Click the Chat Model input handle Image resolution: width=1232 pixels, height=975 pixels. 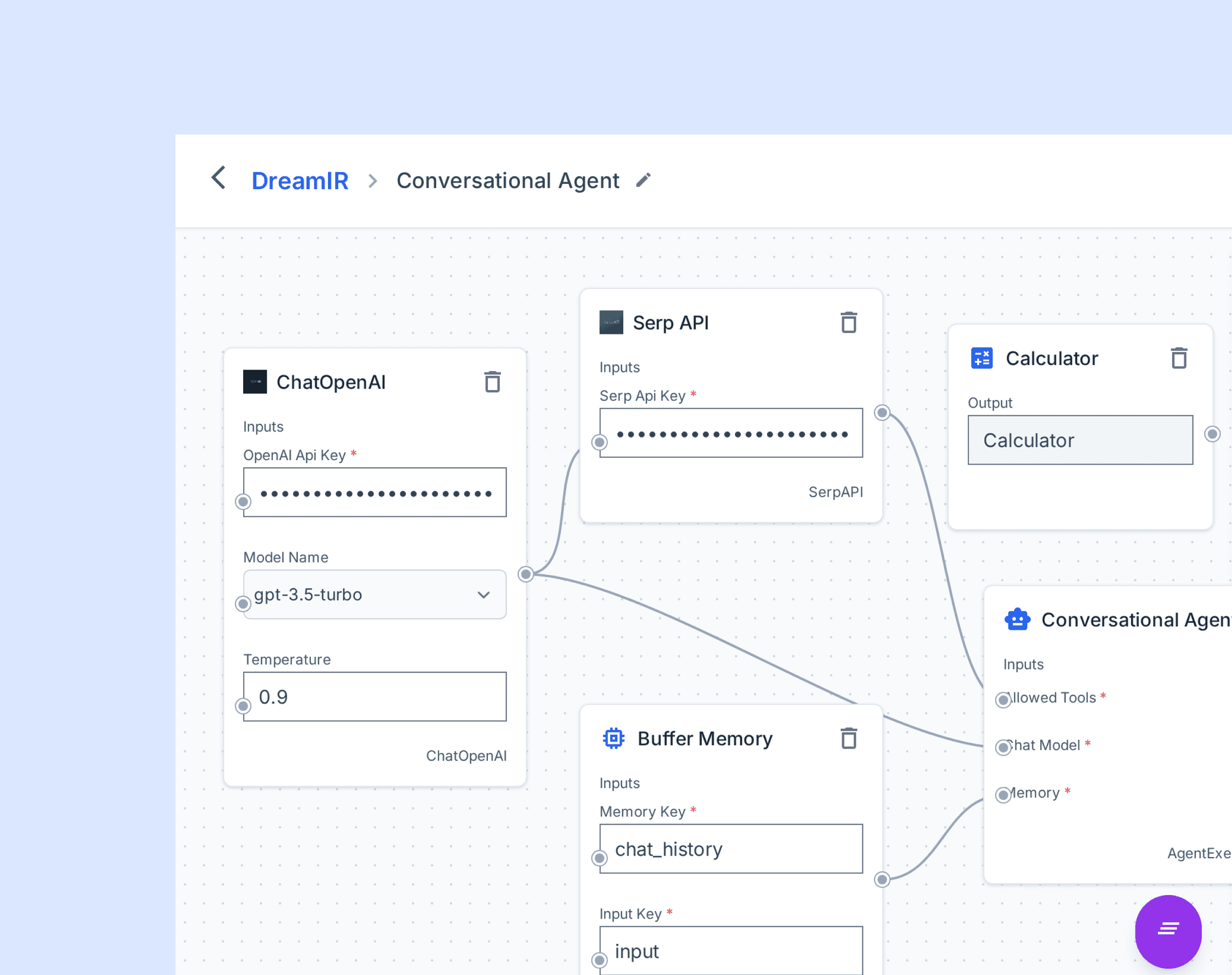[1003, 747]
